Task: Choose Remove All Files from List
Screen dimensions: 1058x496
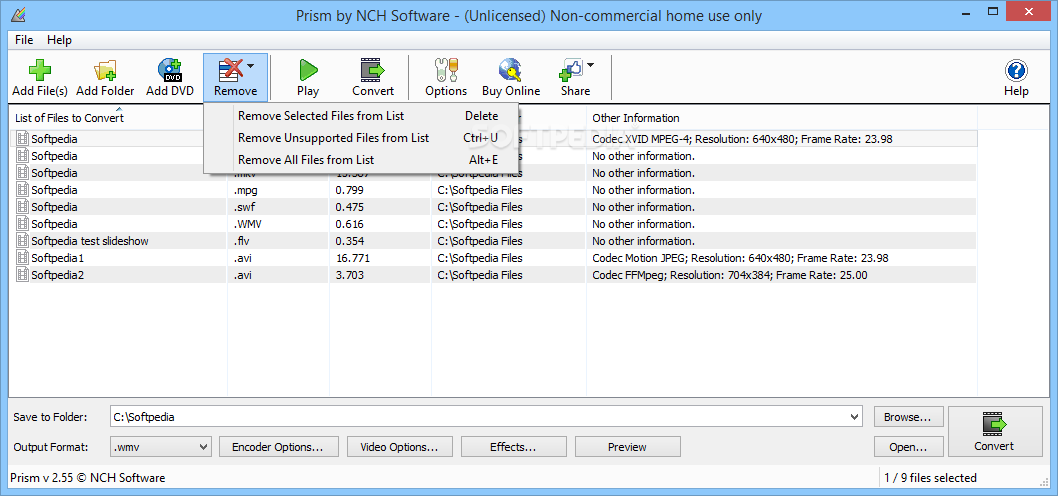Action: click(361, 160)
